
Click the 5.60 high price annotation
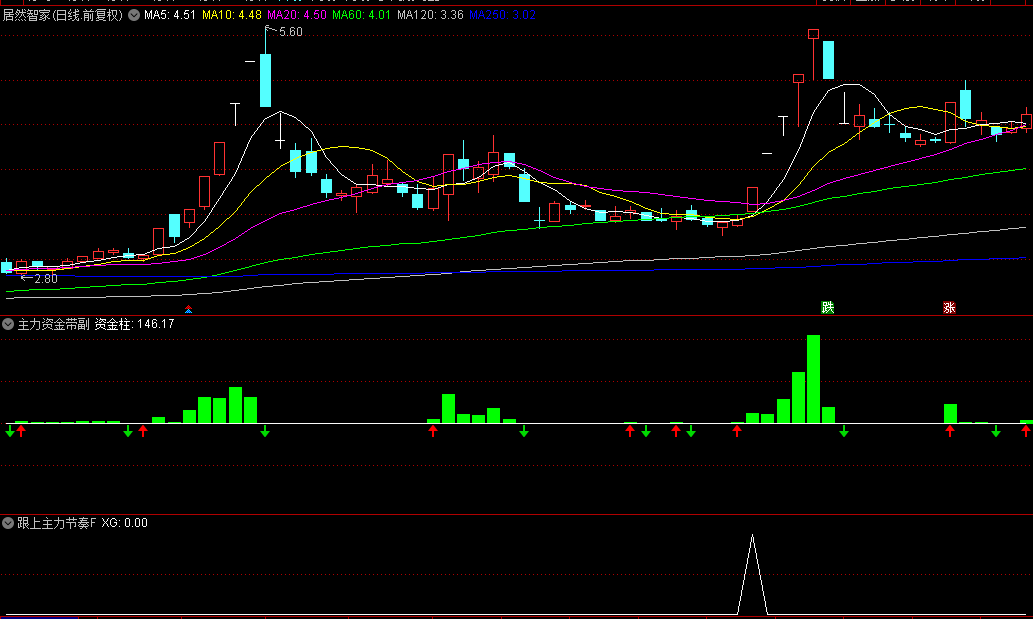291,32
